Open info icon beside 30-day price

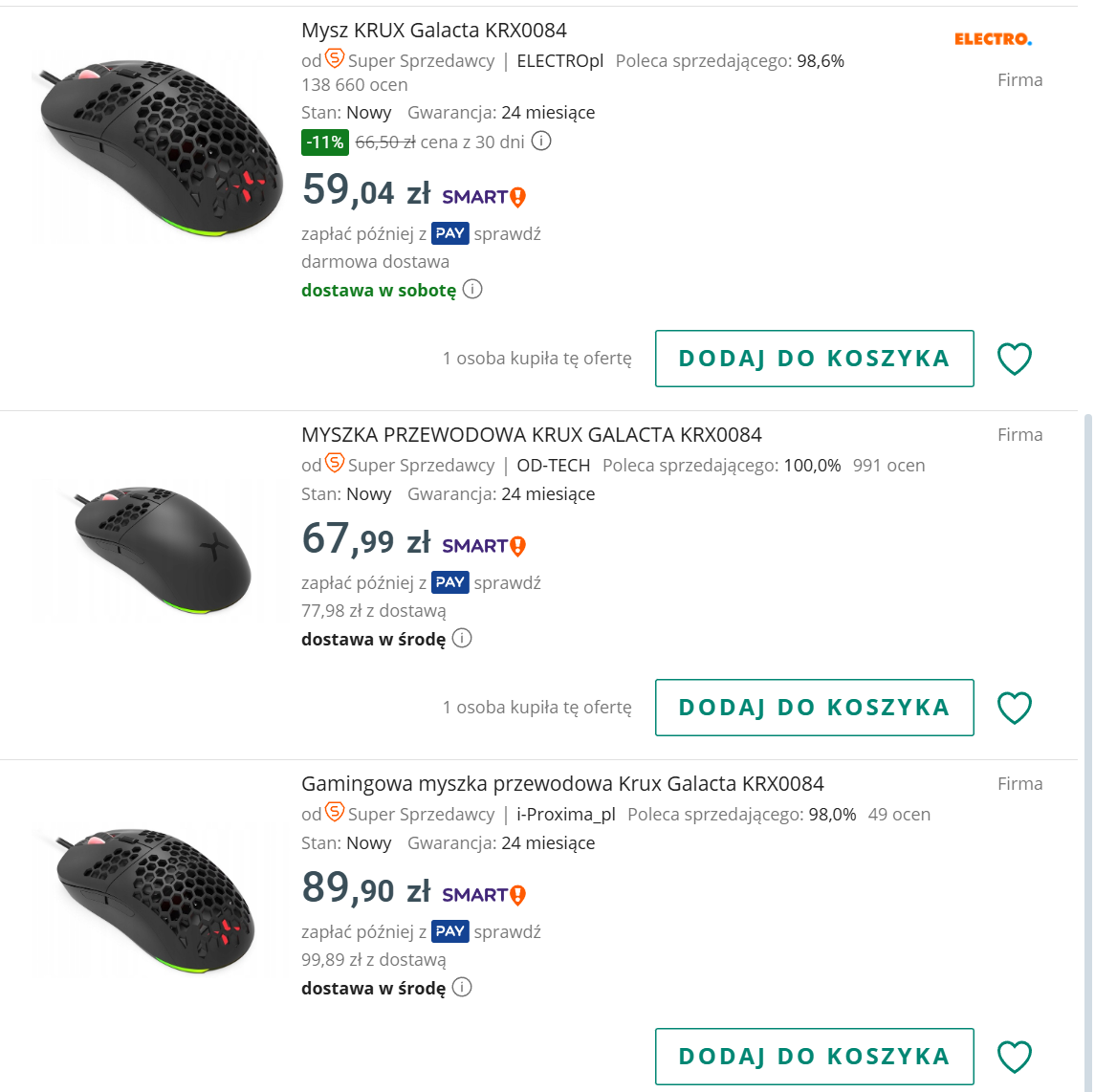point(541,142)
